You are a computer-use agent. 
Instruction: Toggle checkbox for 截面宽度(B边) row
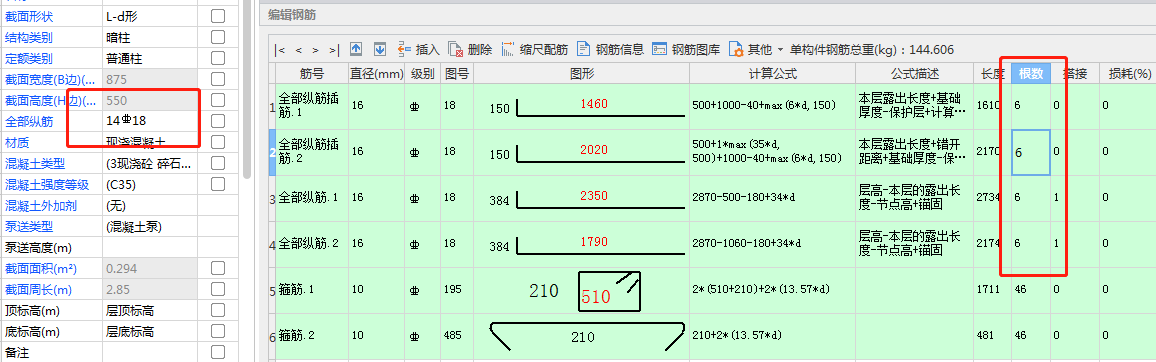(218, 79)
